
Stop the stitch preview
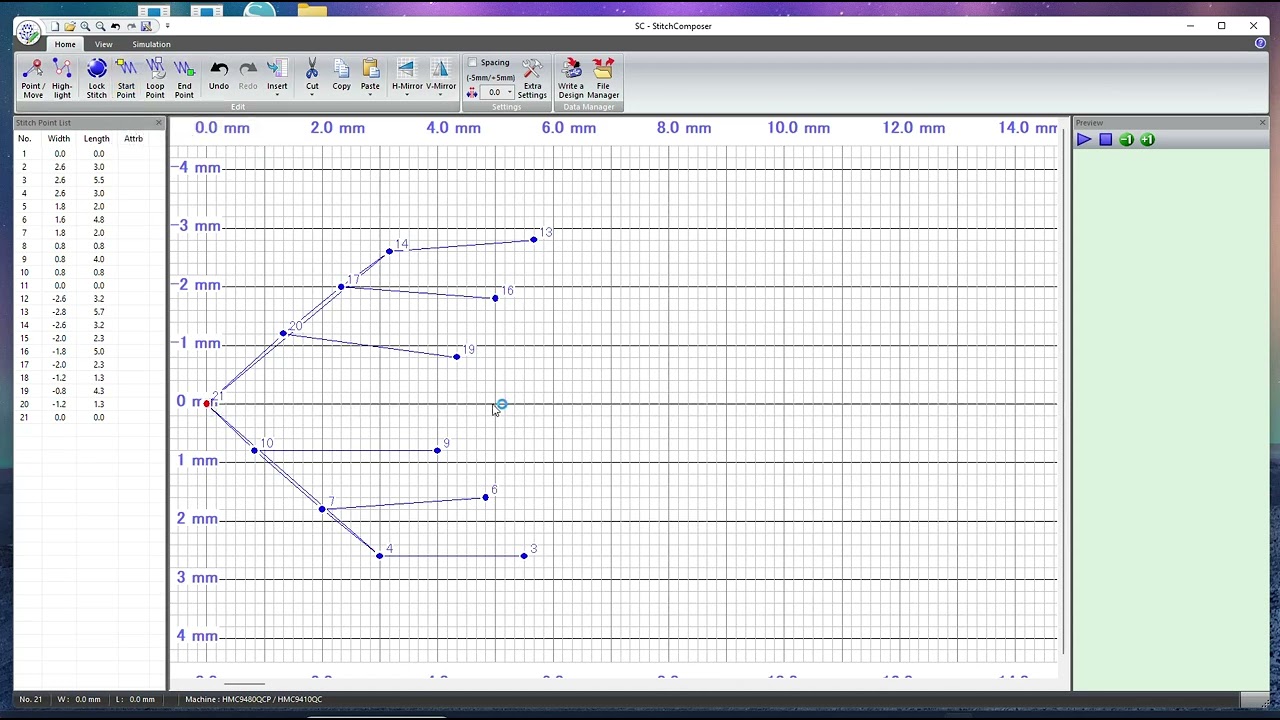[1105, 140]
